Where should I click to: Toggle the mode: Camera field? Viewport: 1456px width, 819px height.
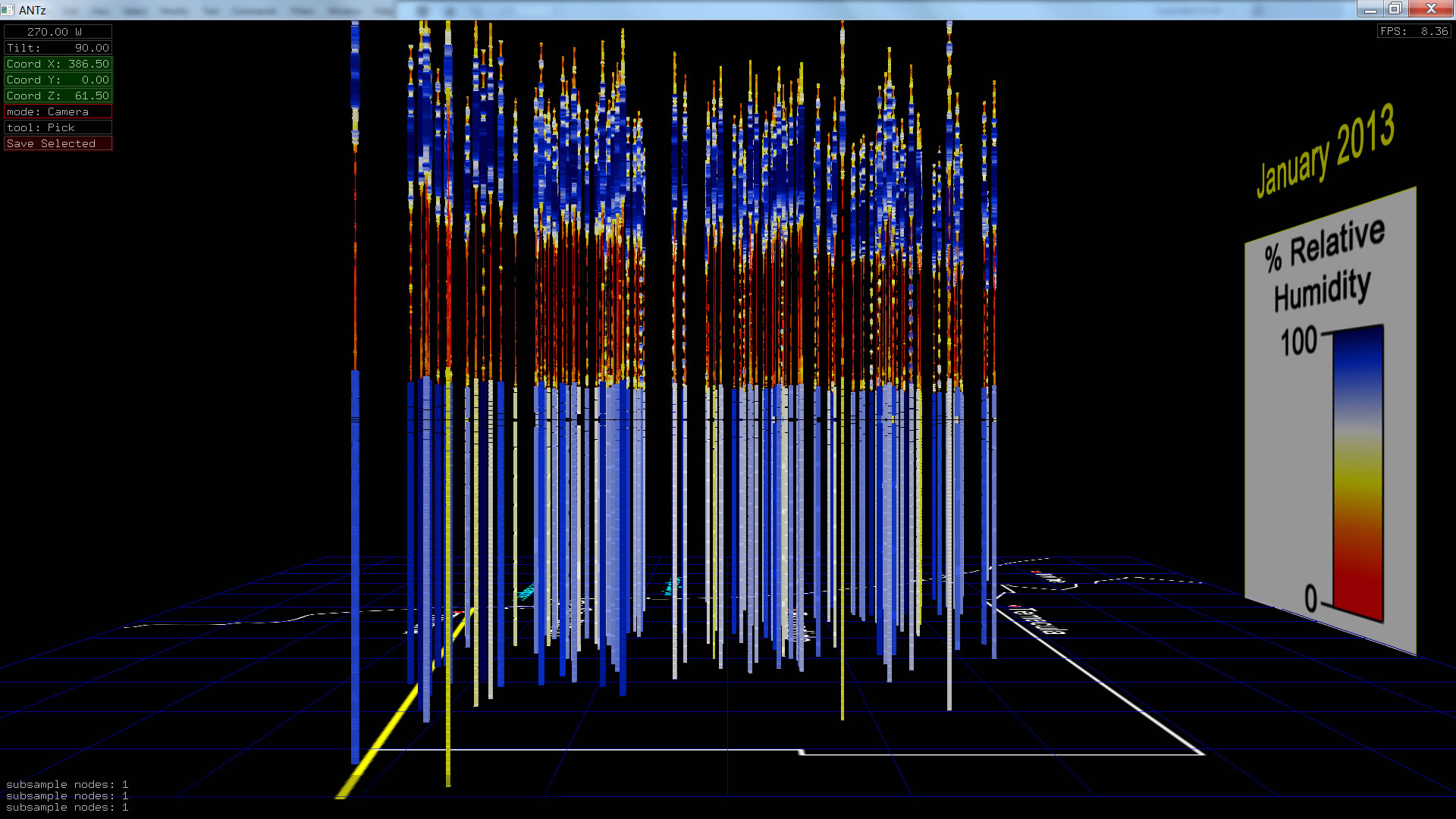58,111
